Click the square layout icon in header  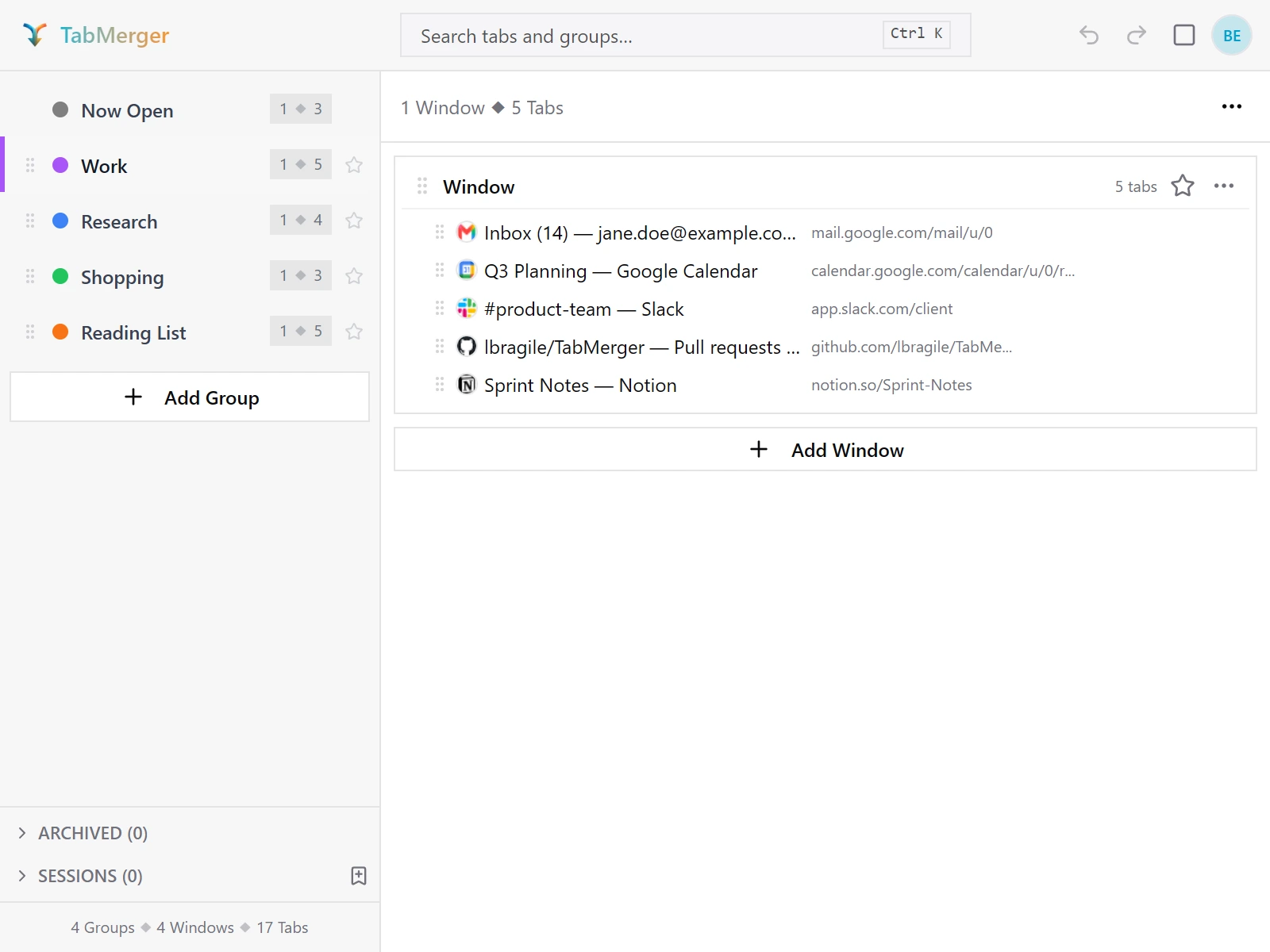point(1184,35)
